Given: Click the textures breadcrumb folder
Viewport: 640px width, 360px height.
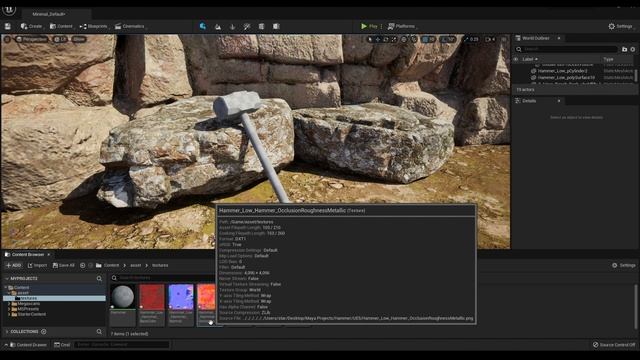Looking at the screenshot, I should 160,265.
